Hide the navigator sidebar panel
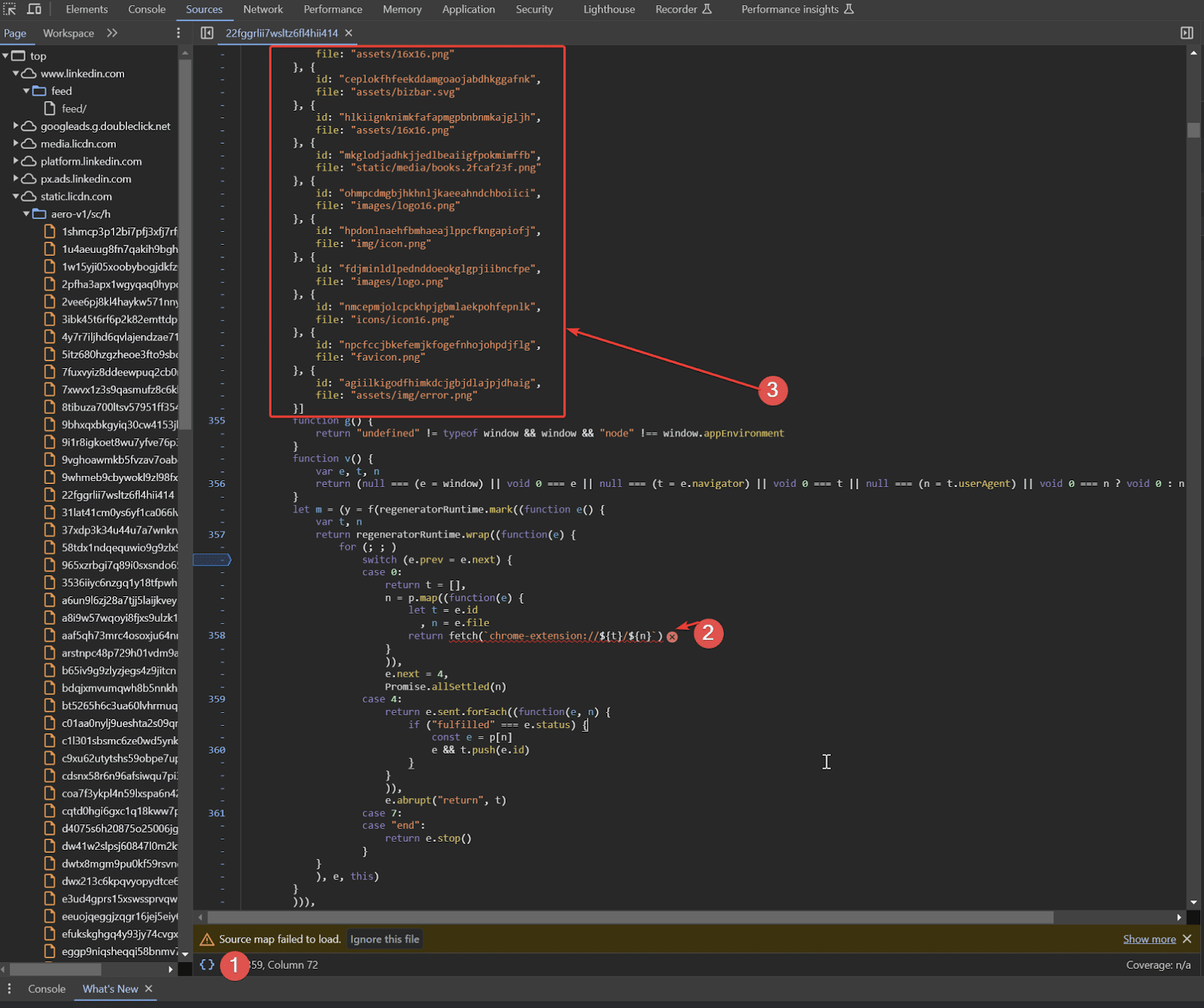The image size is (1204, 1008). (x=207, y=33)
